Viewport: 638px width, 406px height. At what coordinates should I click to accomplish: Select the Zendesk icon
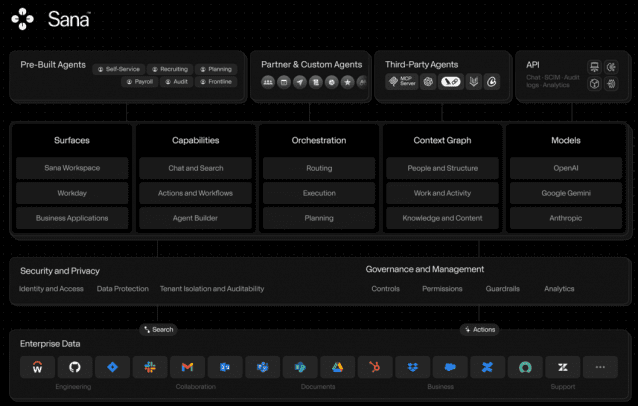point(563,367)
